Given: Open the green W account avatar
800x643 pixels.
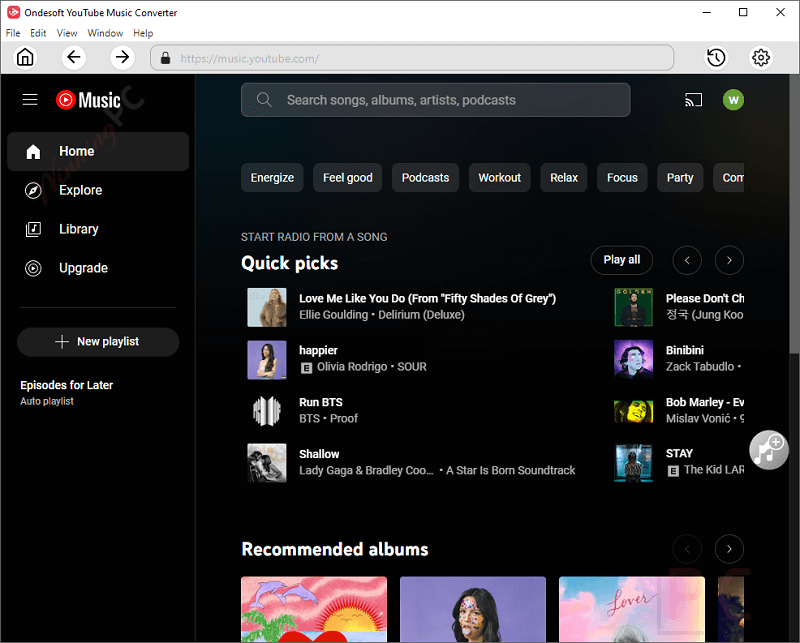Looking at the screenshot, I should (733, 100).
